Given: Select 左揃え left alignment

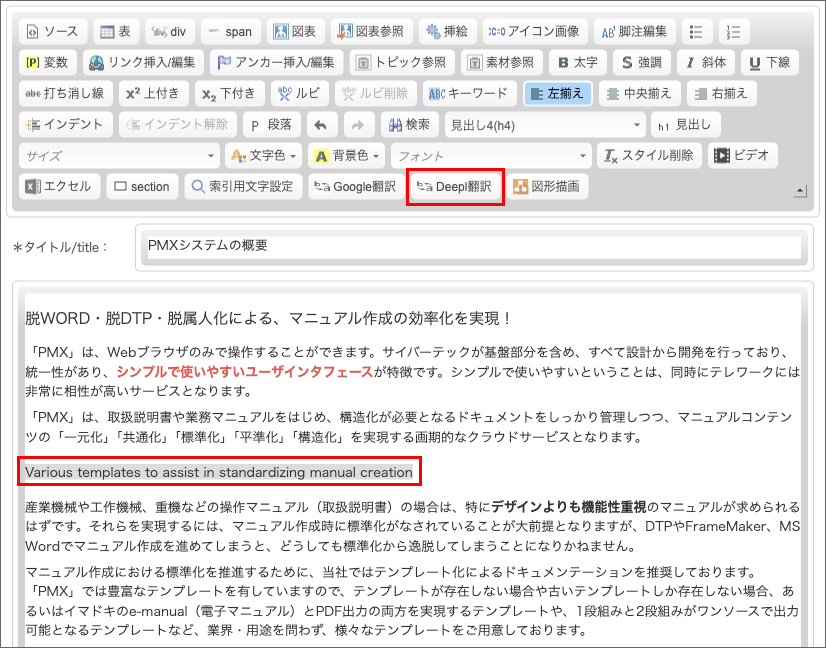Looking at the screenshot, I should tap(558, 94).
